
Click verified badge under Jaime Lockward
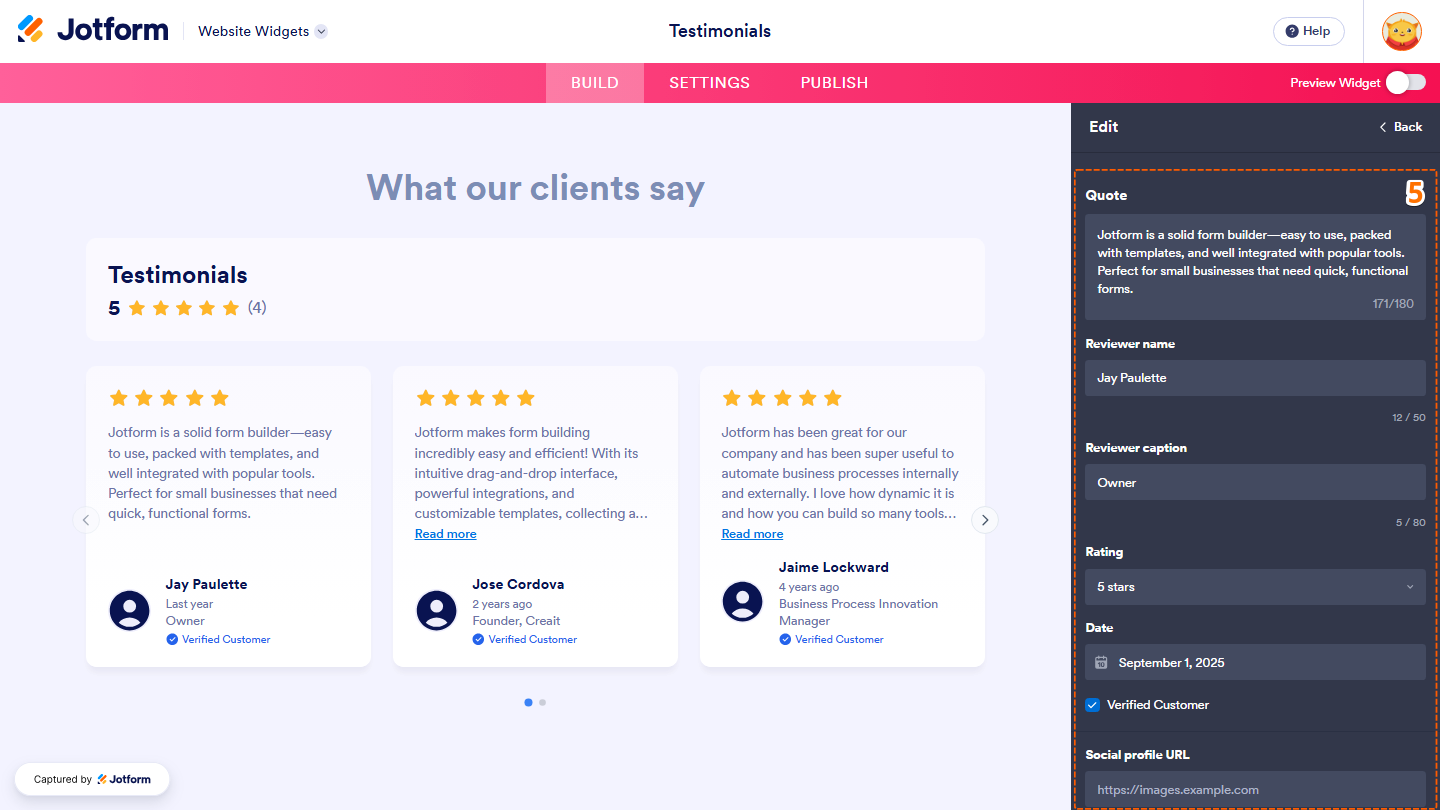(x=832, y=639)
